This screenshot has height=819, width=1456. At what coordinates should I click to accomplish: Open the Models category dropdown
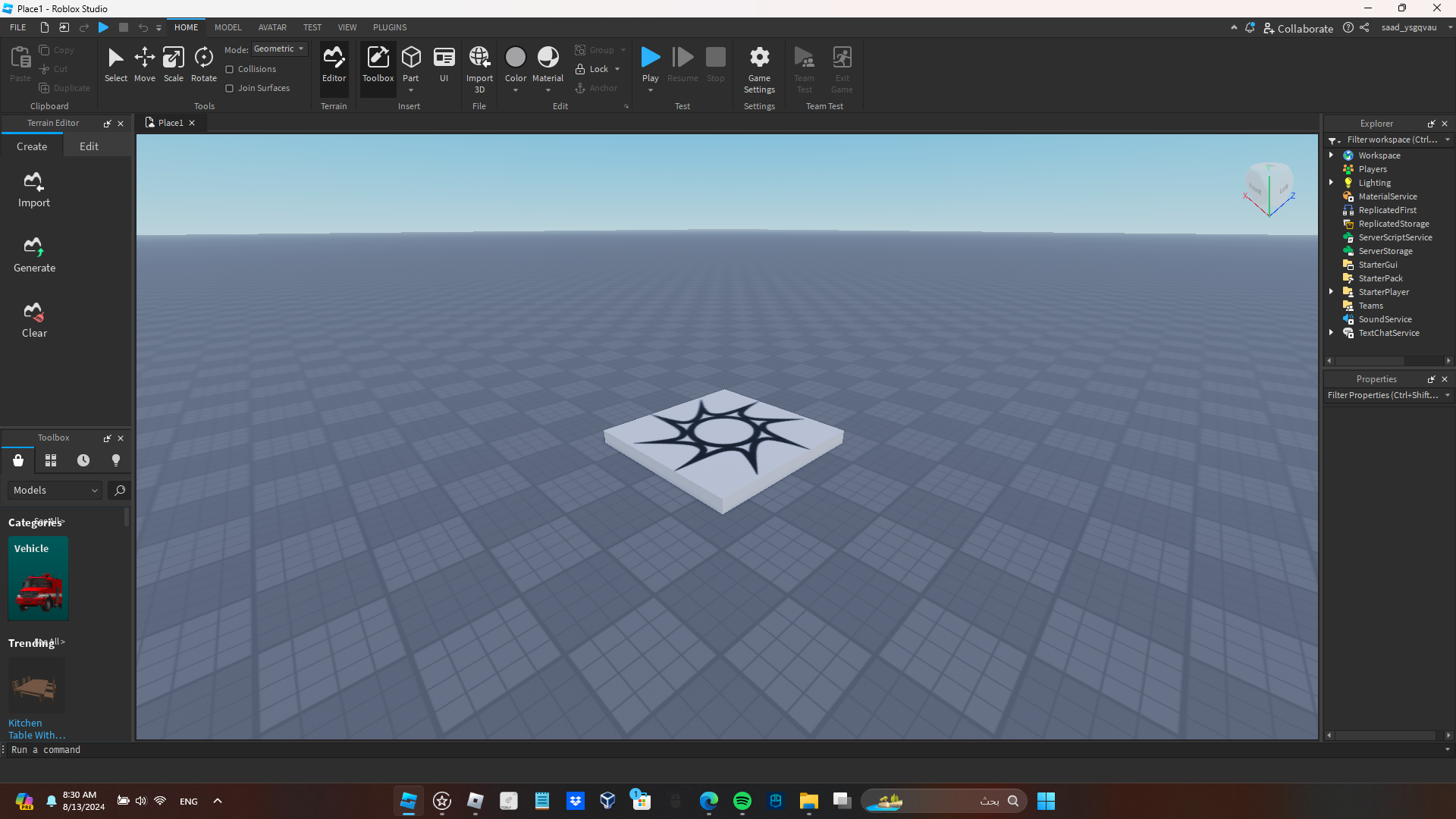(55, 490)
